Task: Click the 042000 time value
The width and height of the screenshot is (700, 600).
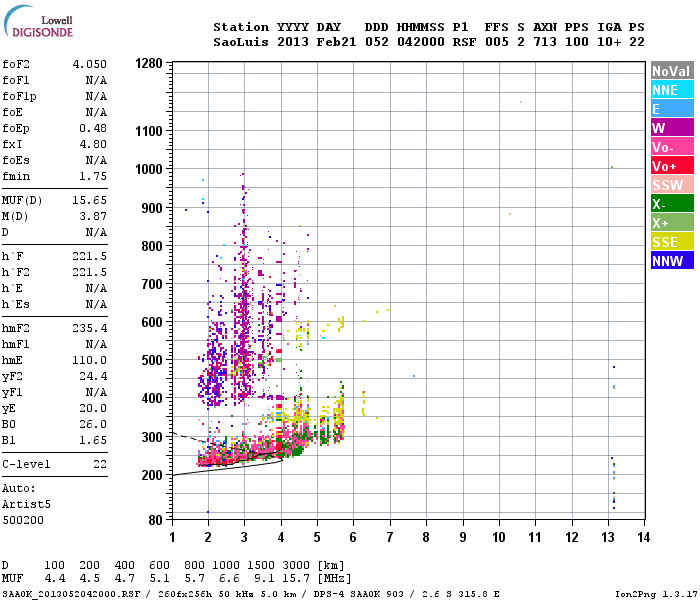Action: (421, 42)
